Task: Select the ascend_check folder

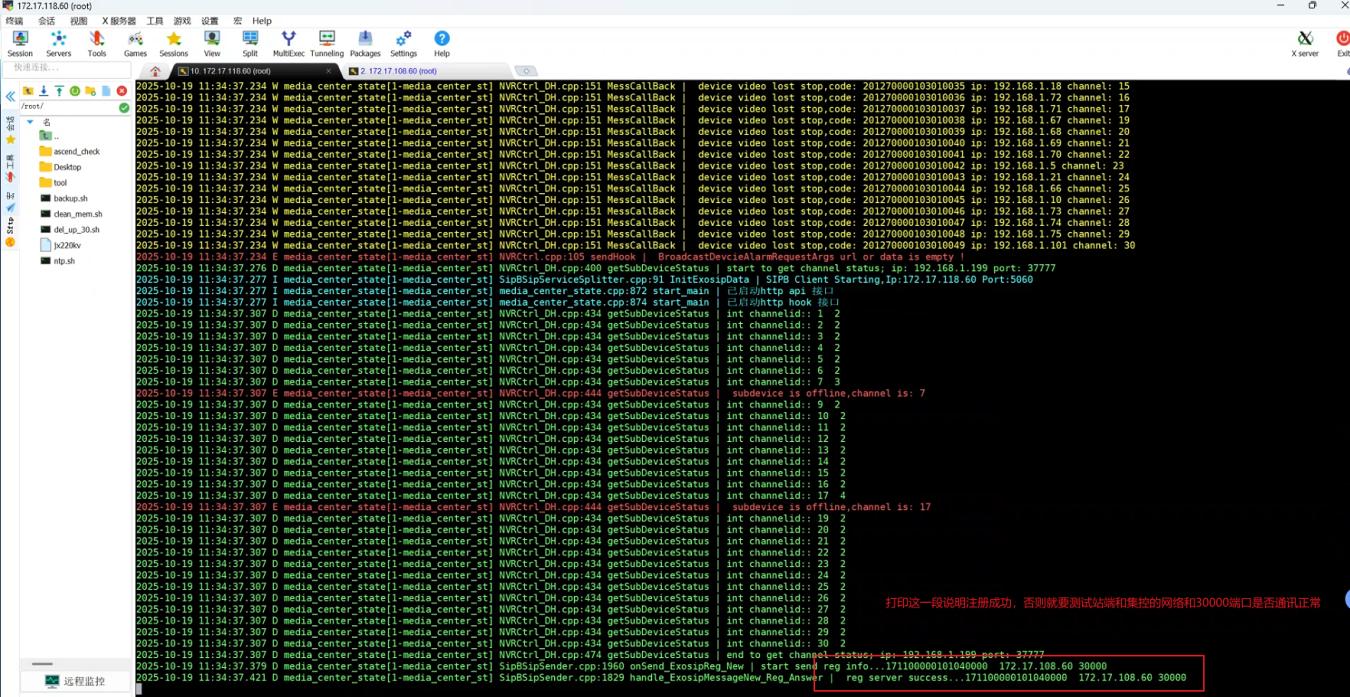Action: point(76,152)
